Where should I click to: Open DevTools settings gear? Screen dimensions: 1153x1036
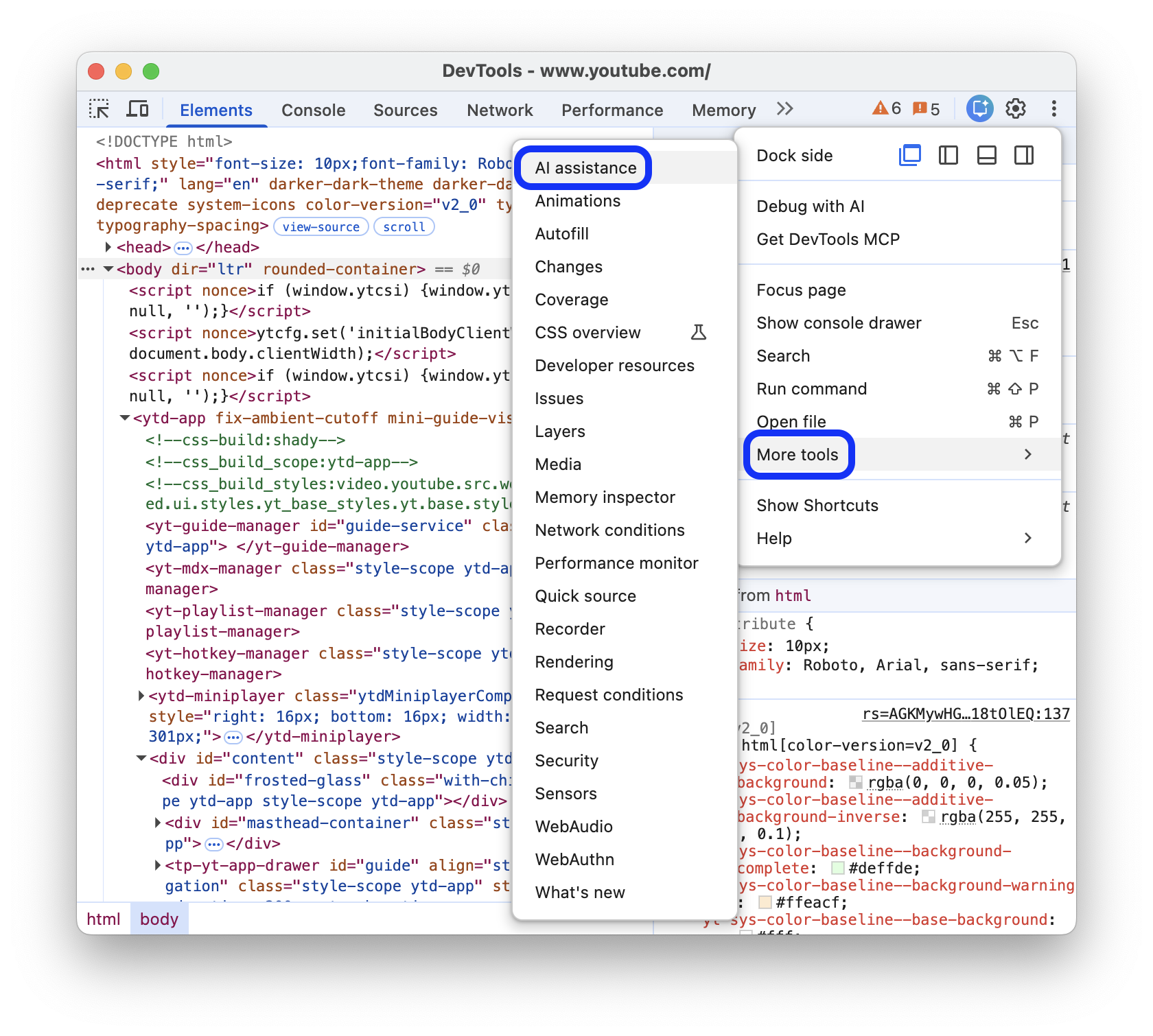[1016, 108]
